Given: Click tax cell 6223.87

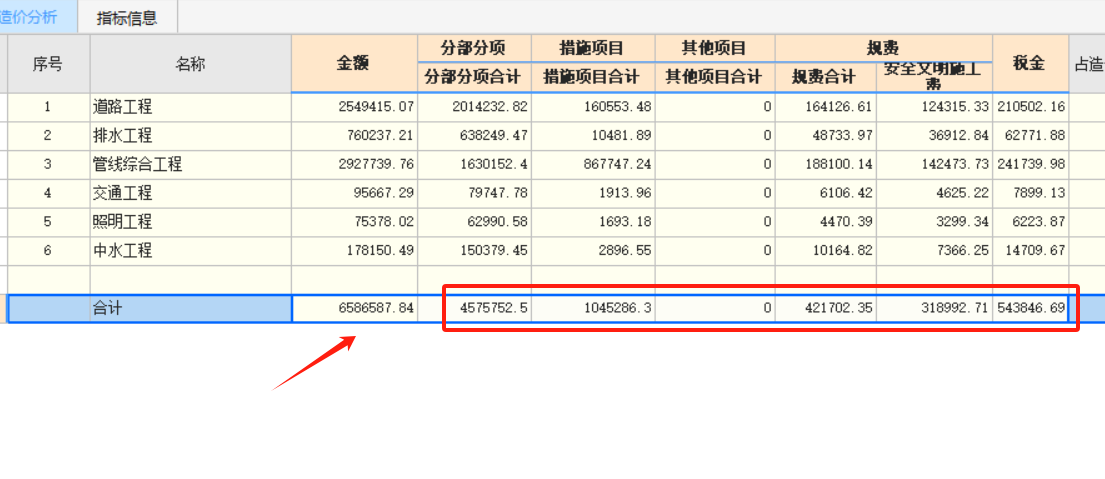Looking at the screenshot, I should pyautogui.click(x=1030, y=223).
